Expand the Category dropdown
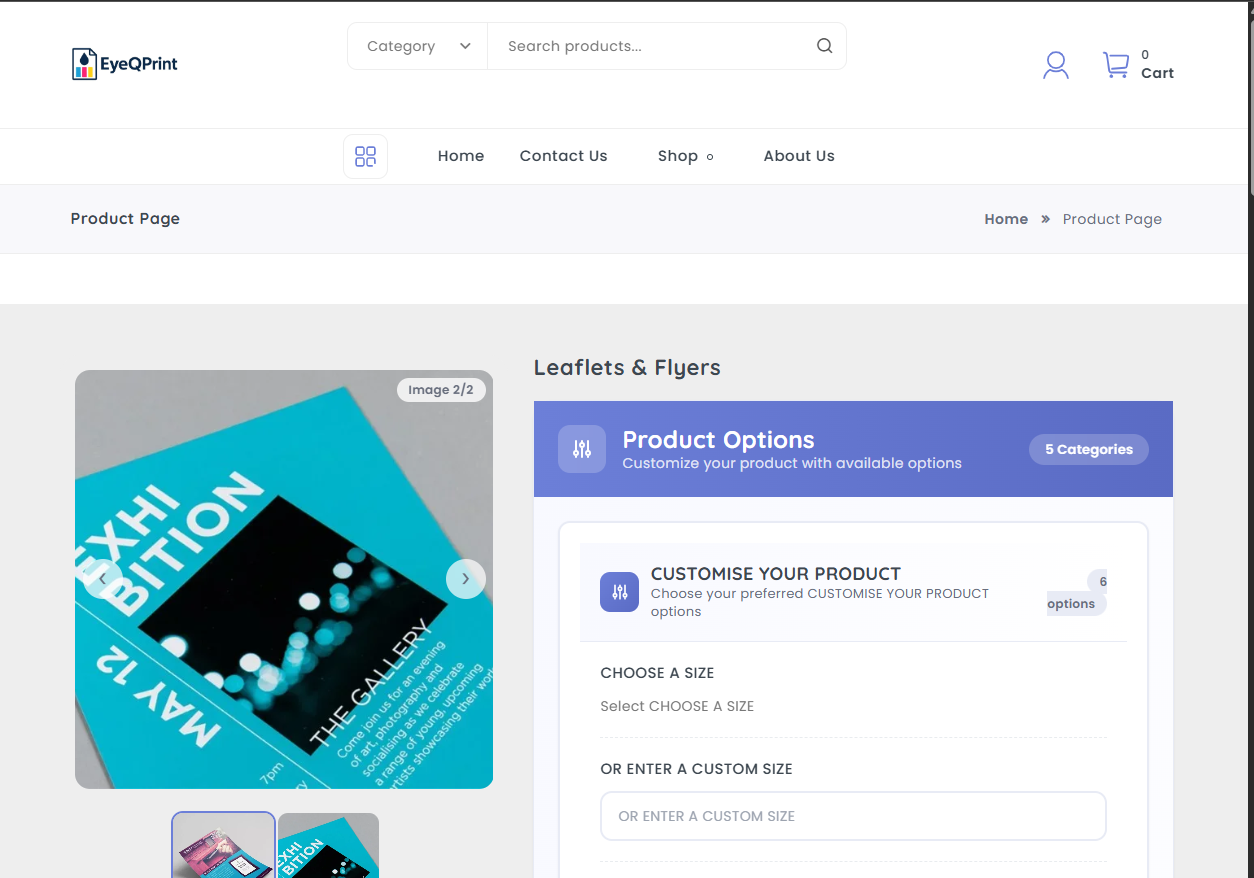 418,46
